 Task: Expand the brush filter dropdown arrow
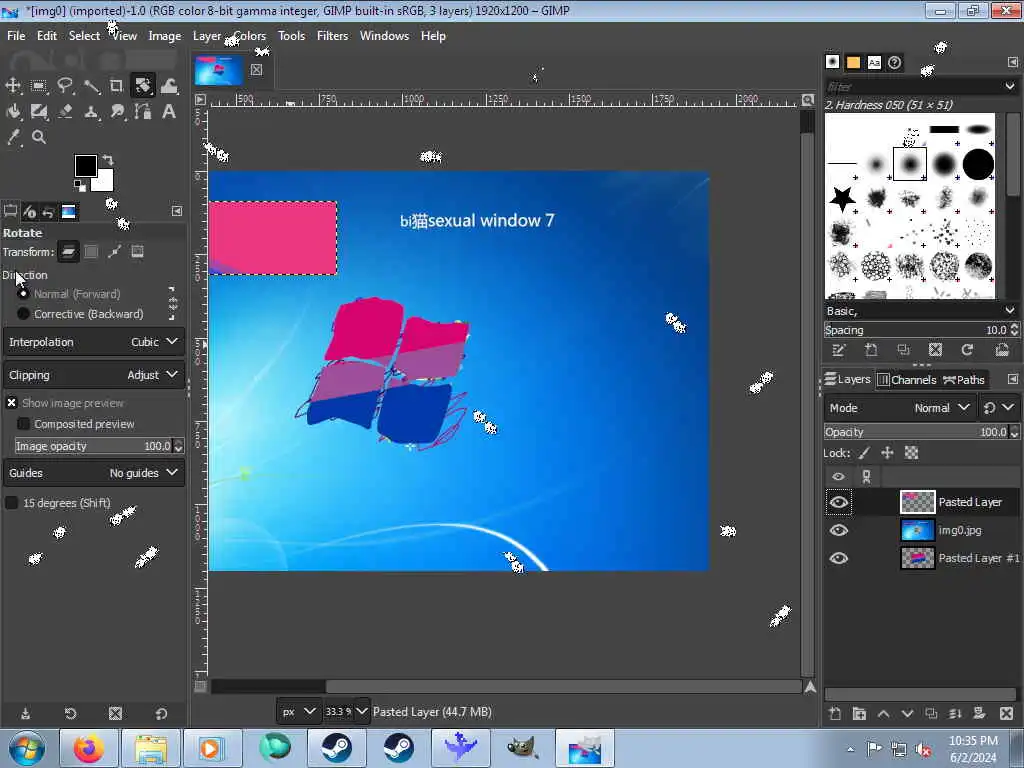click(x=1010, y=86)
